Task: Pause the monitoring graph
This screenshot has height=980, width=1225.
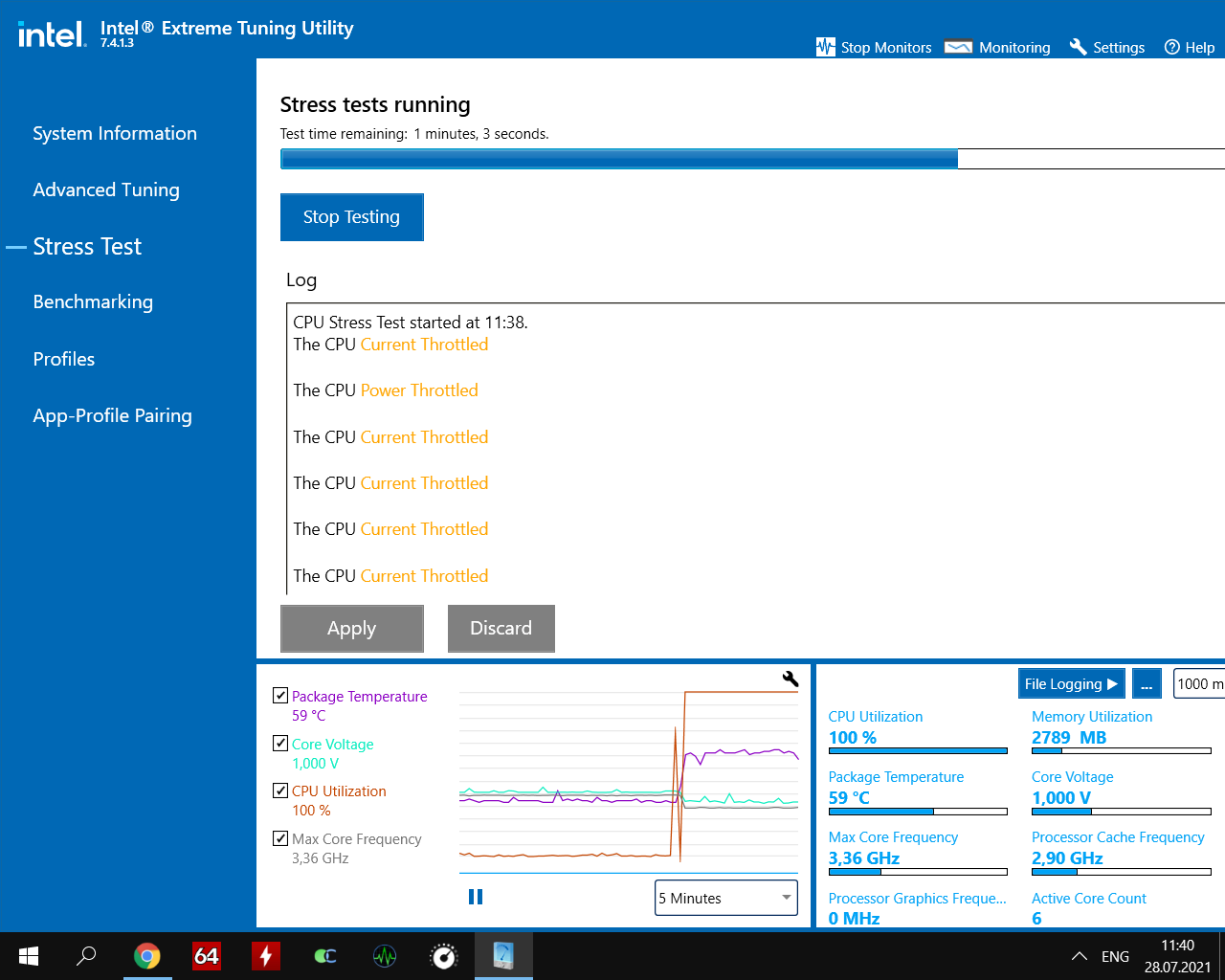Action: 476,897
